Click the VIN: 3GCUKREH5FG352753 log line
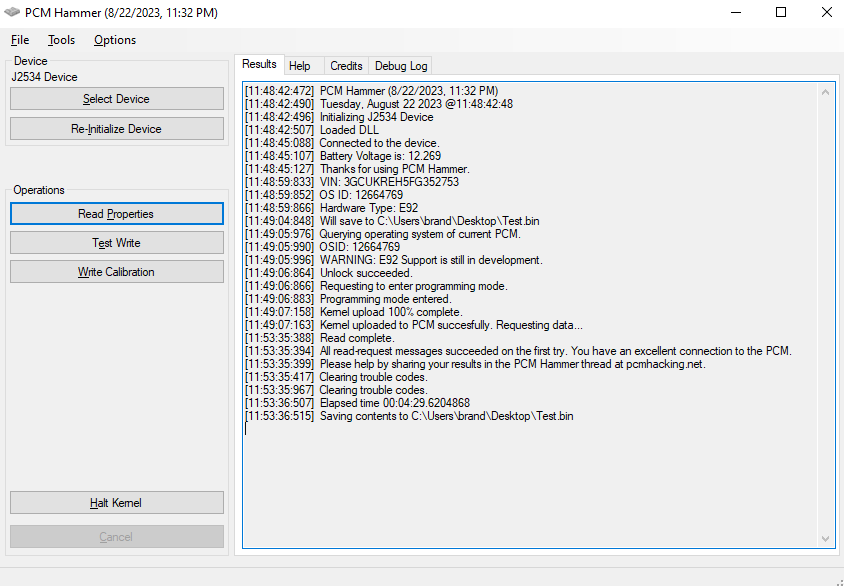844x586 pixels. tap(352, 182)
